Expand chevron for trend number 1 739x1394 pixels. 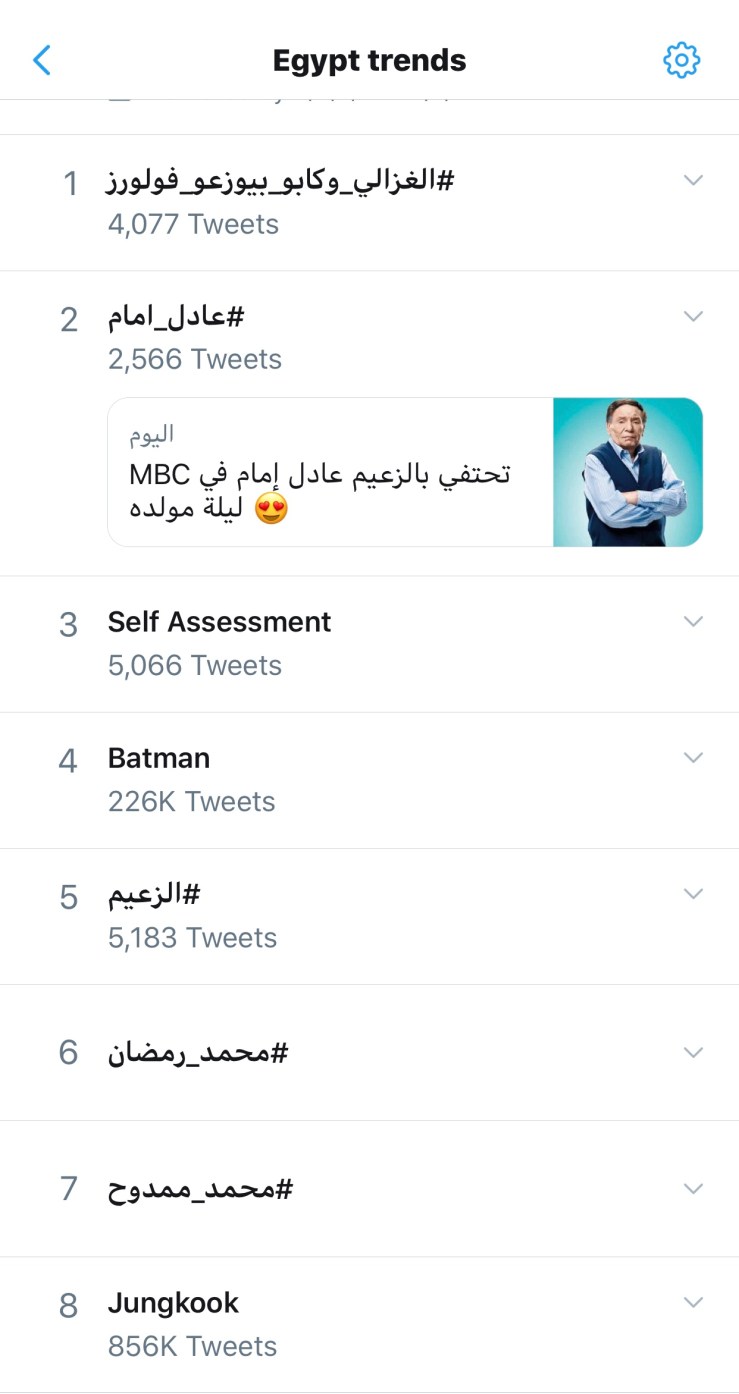(x=693, y=180)
